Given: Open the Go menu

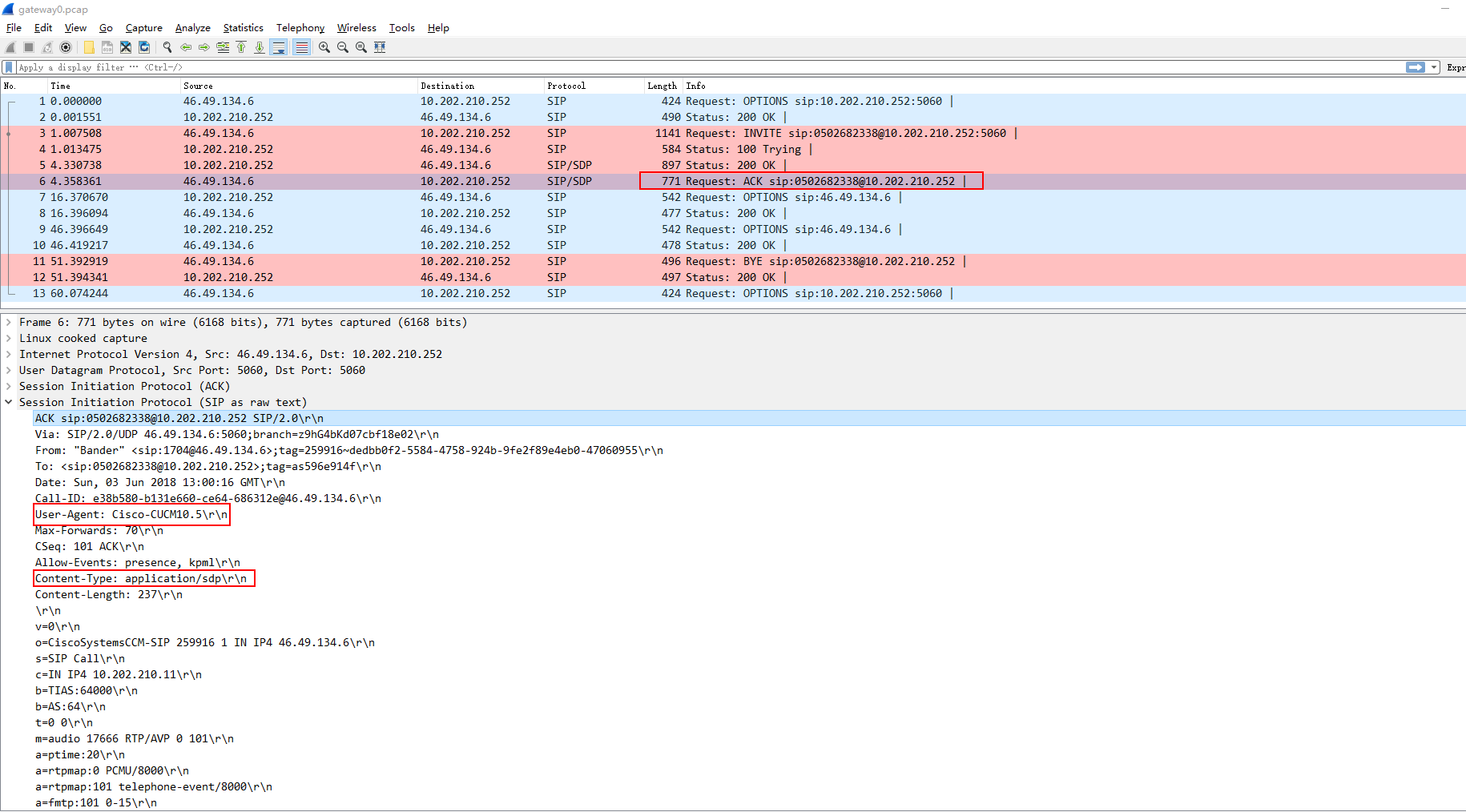Looking at the screenshot, I should 106,27.
